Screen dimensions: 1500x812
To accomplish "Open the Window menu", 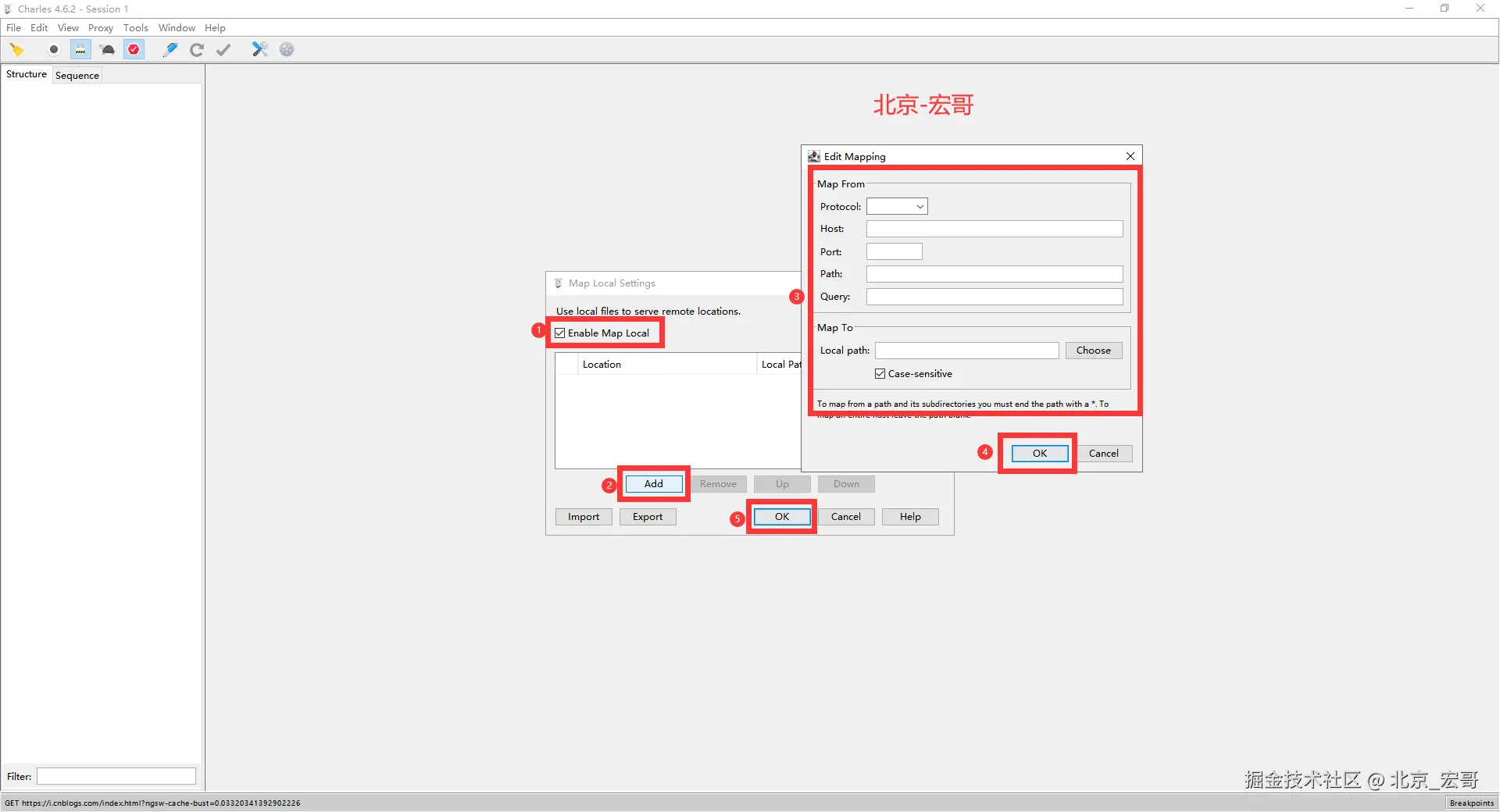I will 177,28.
